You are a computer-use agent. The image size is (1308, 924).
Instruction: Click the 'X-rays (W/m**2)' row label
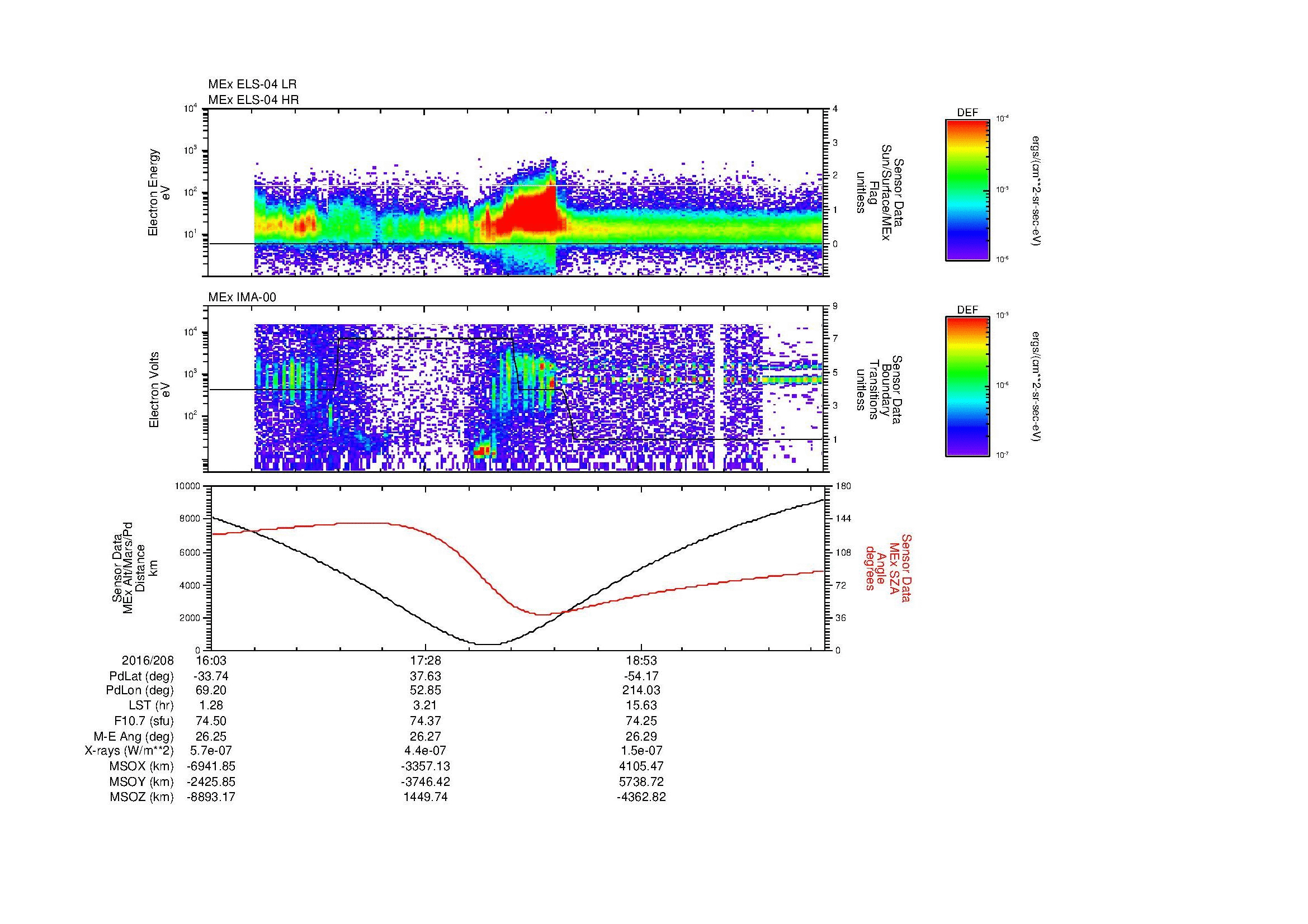click(x=129, y=751)
